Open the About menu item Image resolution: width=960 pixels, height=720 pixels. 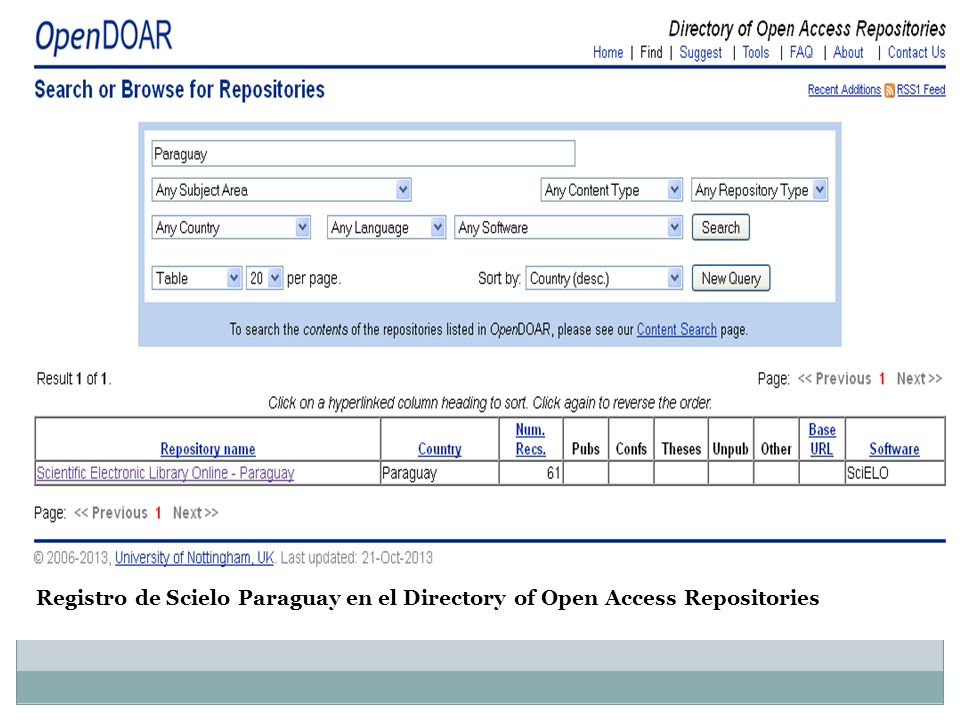point(848,53)
